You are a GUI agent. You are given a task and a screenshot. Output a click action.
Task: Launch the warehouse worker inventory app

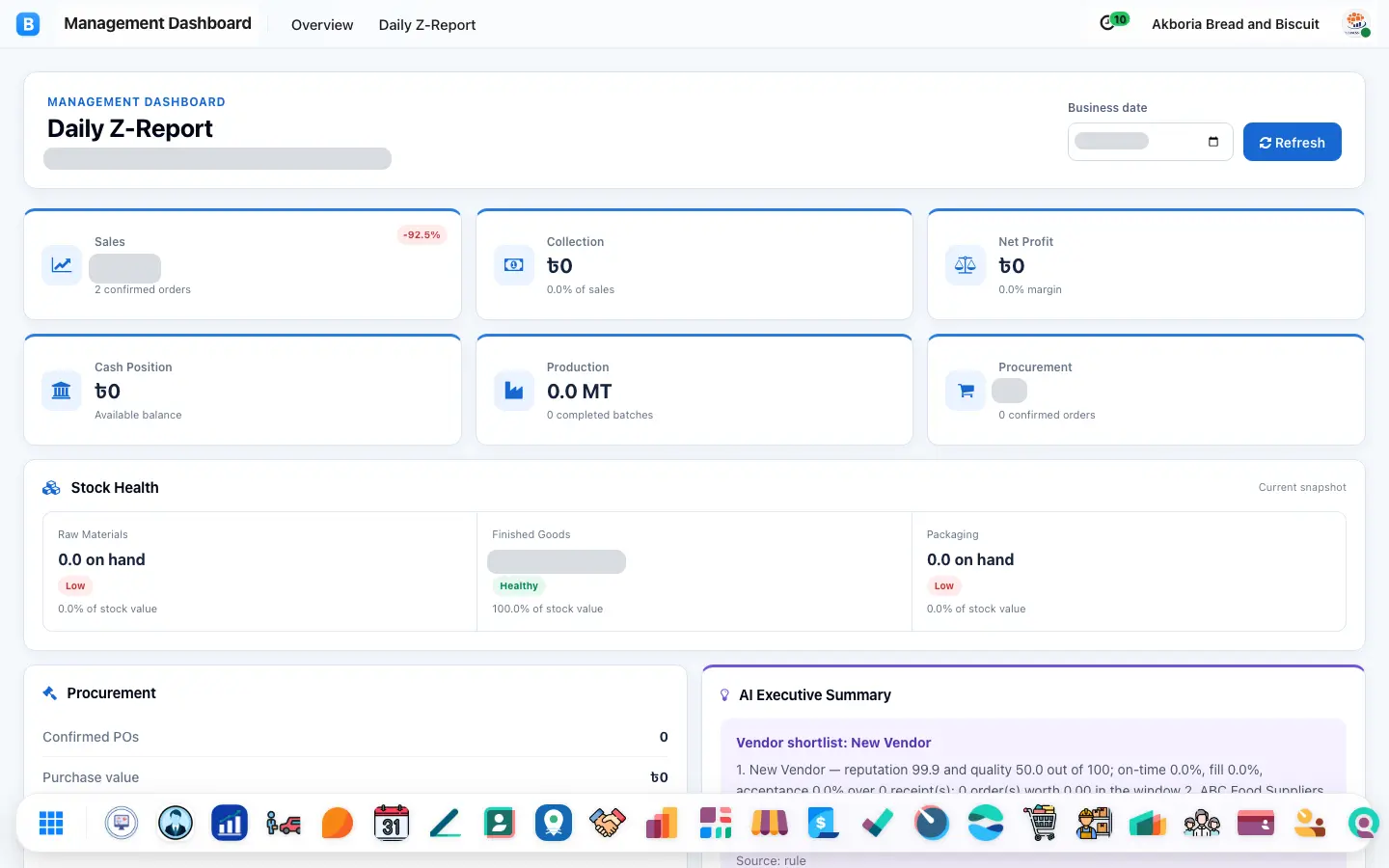click(x=1094, y=823)
